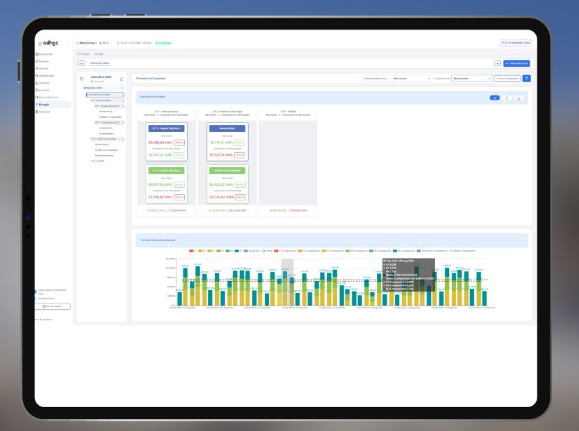Screen dimensions: 579x431
Task: Click the adhoc logo in the sidebar
Action: [x=48, y=43]
